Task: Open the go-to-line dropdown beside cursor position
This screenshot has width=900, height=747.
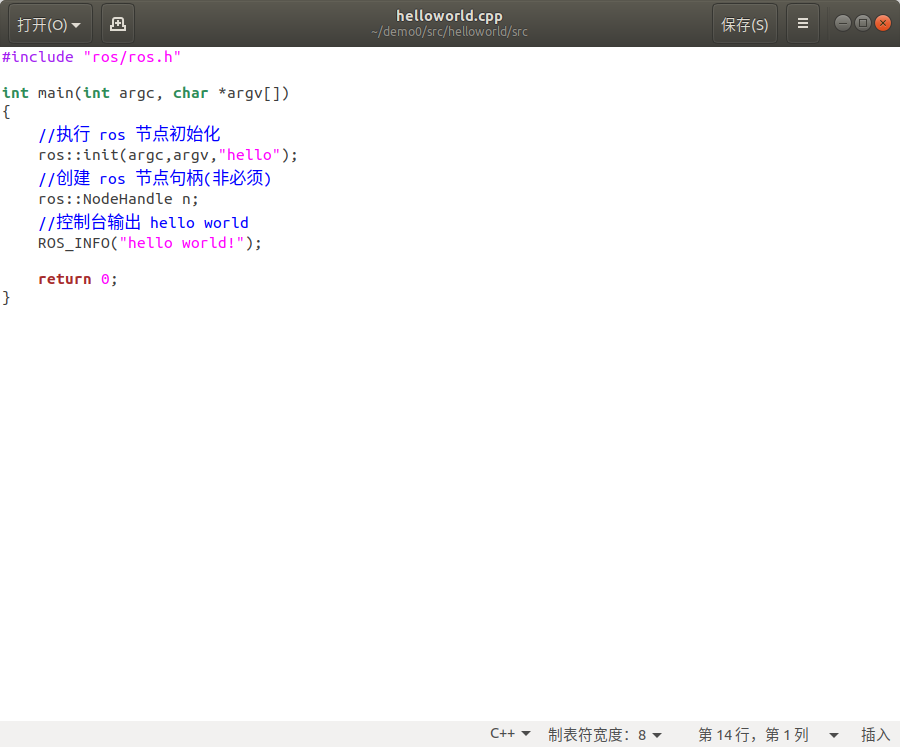Action: pyautogui.click(x=833, y=734)
